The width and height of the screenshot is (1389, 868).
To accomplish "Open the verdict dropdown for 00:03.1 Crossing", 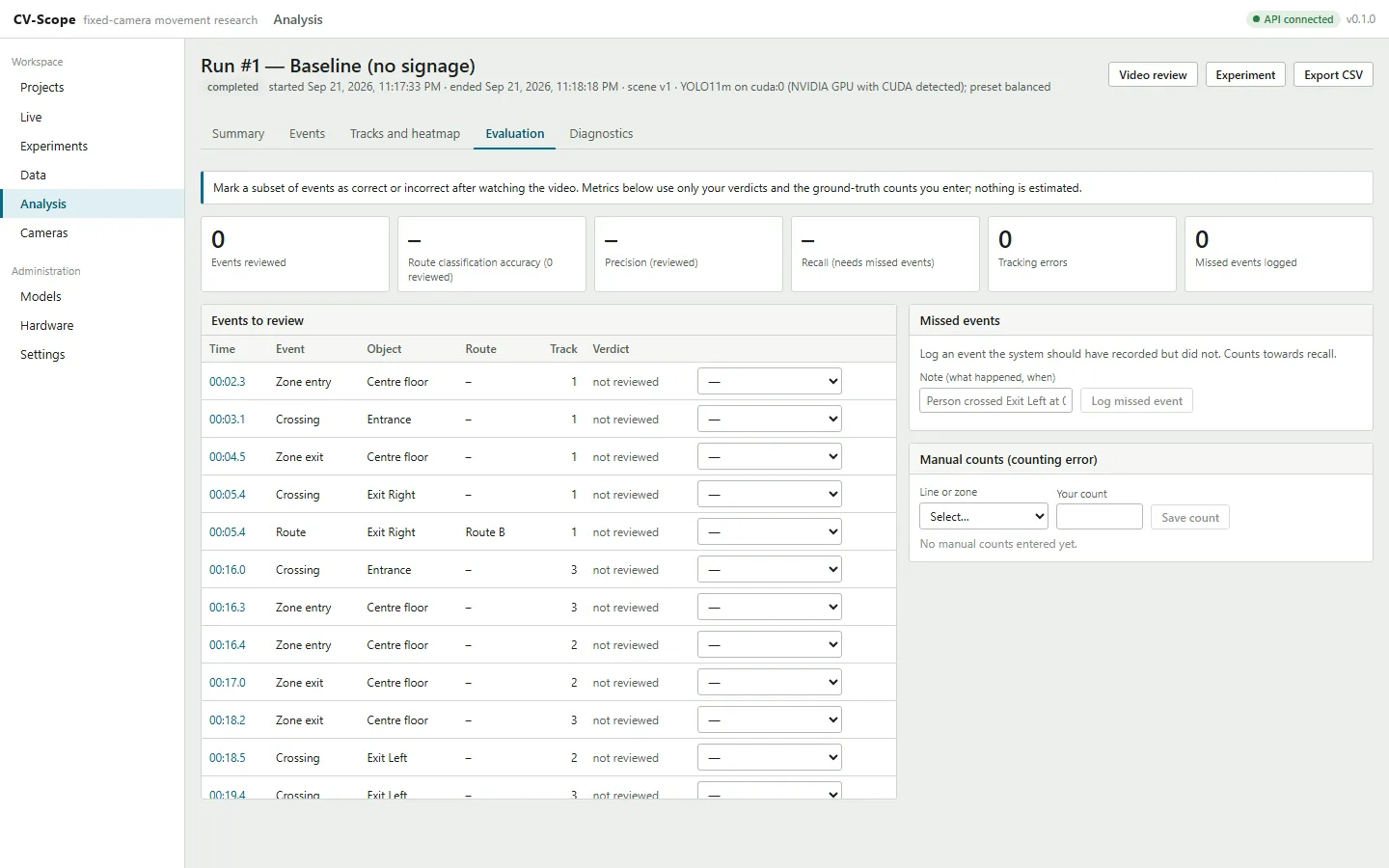I will pos(770,419).
